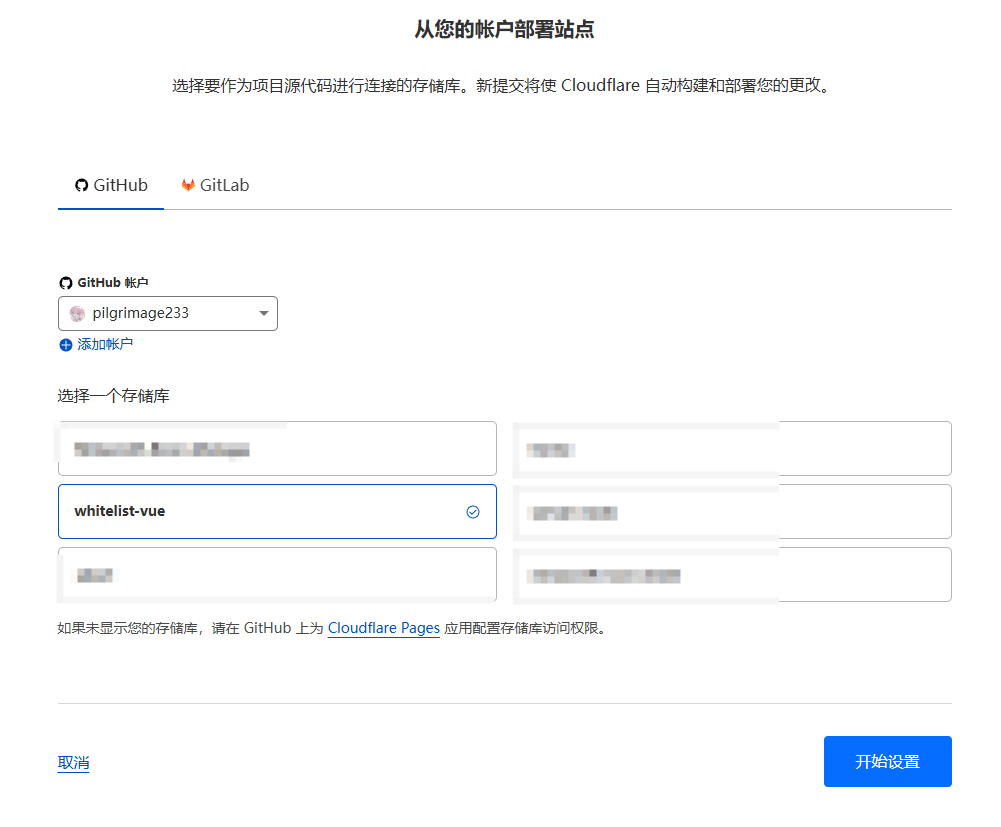The height and width of the screenshot is (827, 1001).
Task: Switch to the GitHub tab
Action: [x=111, y=185]
